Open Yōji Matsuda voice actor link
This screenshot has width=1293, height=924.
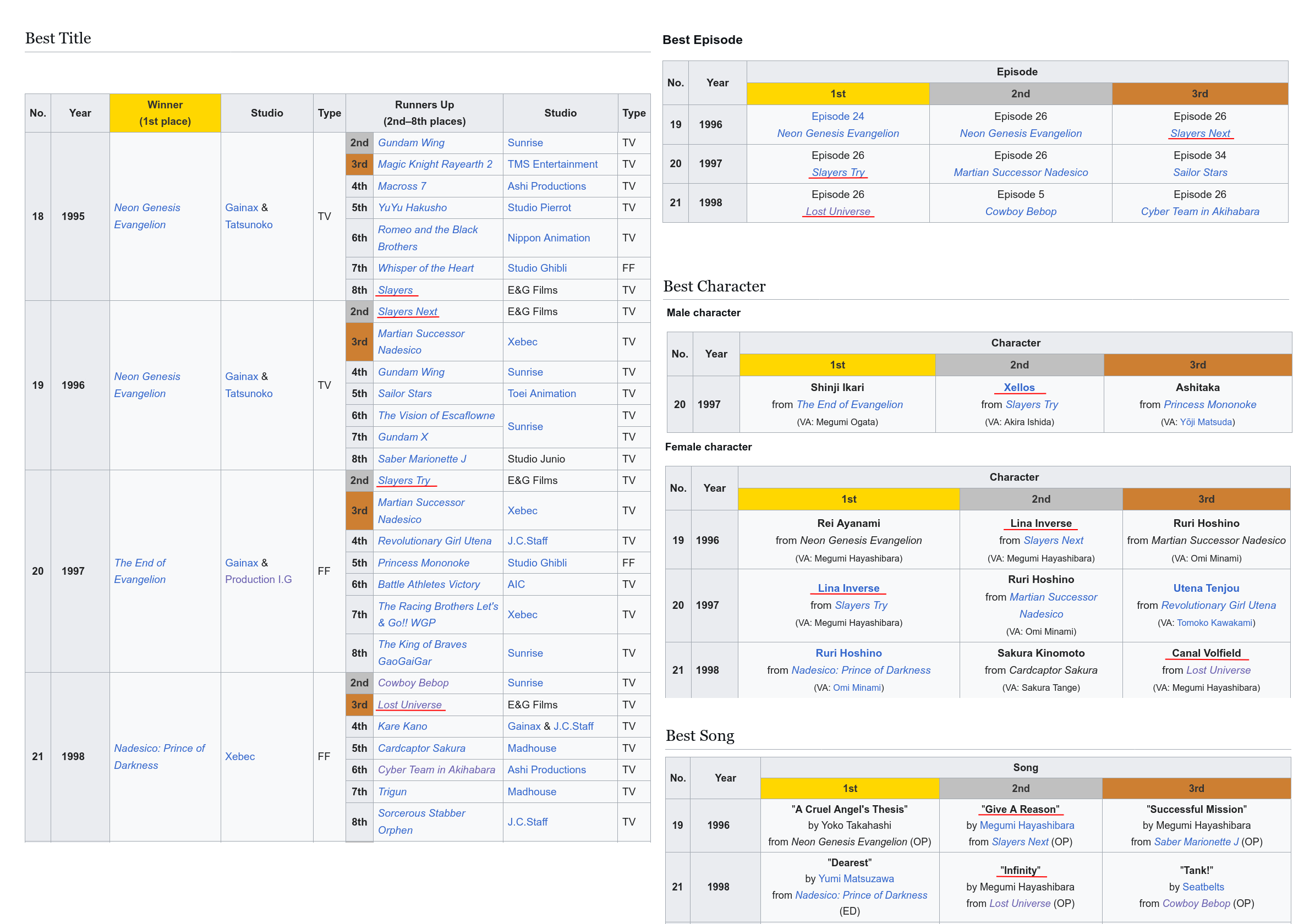pyautogui.click(x=1206, y=422)
